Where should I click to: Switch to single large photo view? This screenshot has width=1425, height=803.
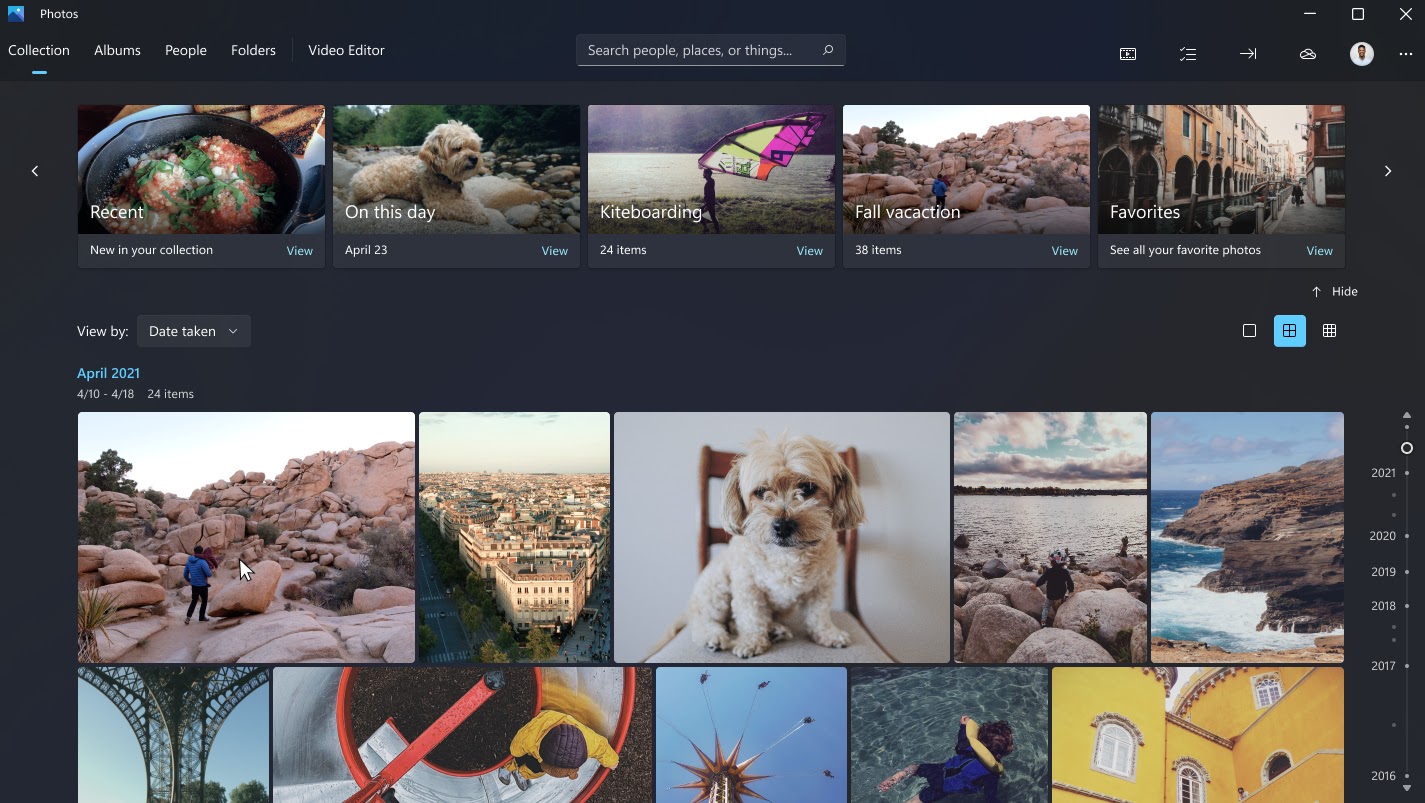1249,331
